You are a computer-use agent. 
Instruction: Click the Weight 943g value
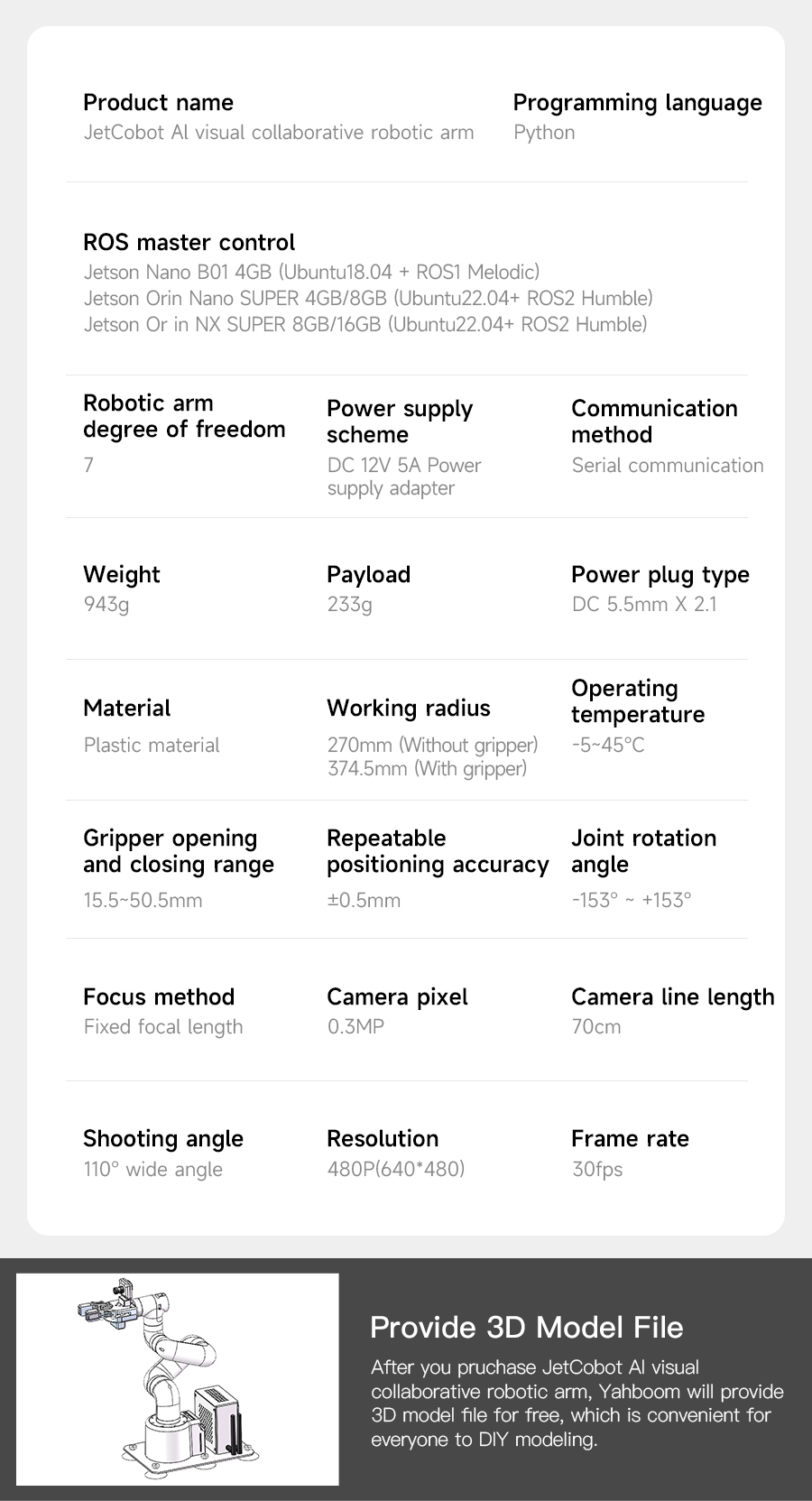coord(106,605)
